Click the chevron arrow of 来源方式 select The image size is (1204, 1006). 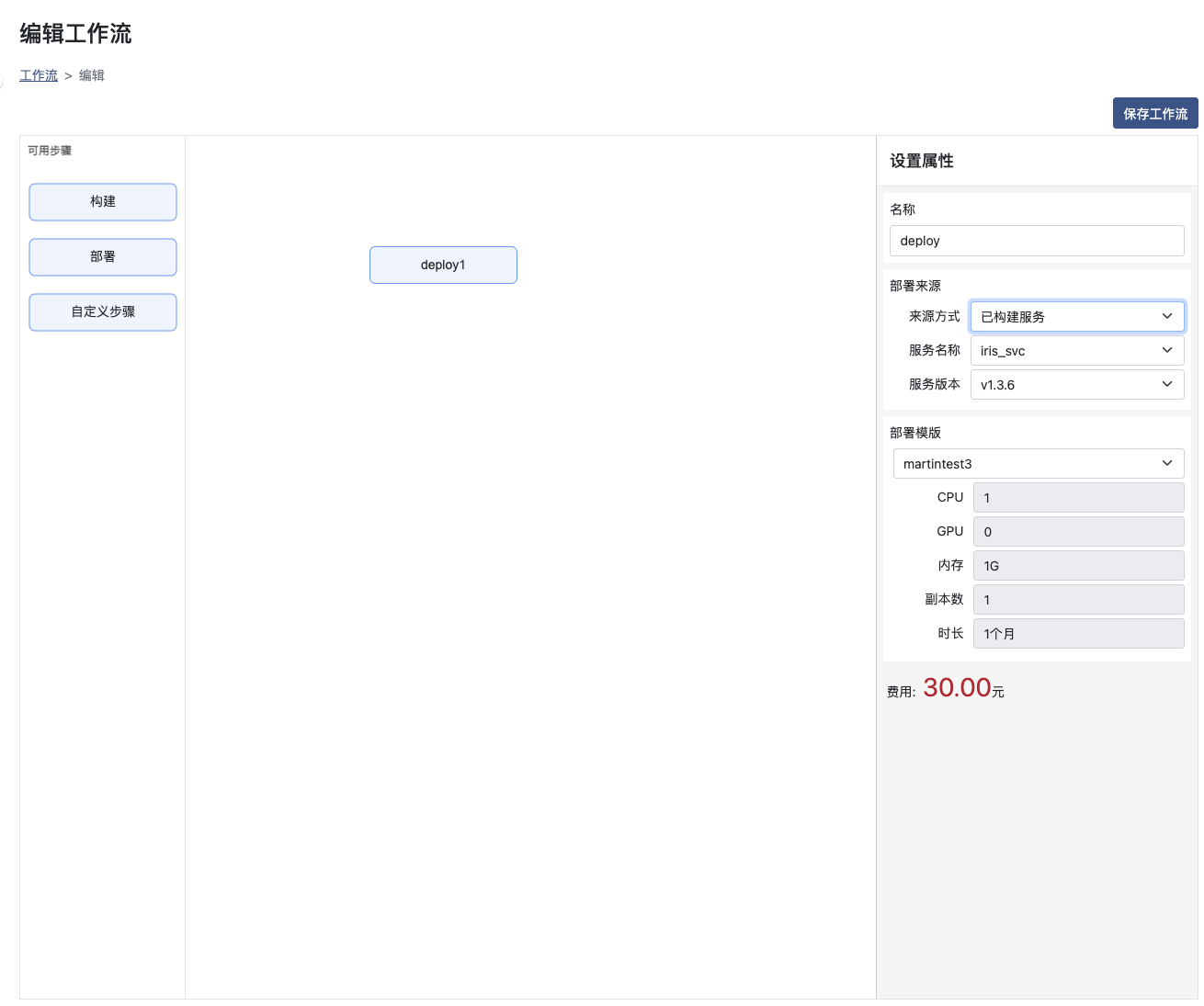coord(1167,316)
